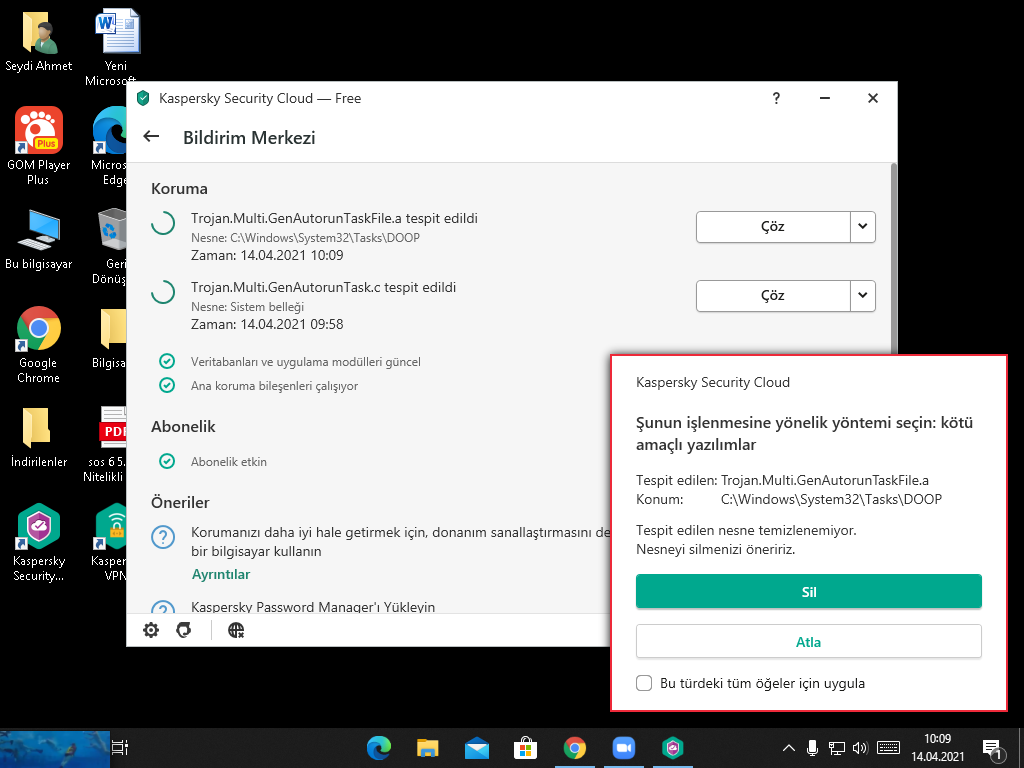1024x768 pixels.
Task: Select Google Chrome desktop shortcut
Action: pos(39,345)
